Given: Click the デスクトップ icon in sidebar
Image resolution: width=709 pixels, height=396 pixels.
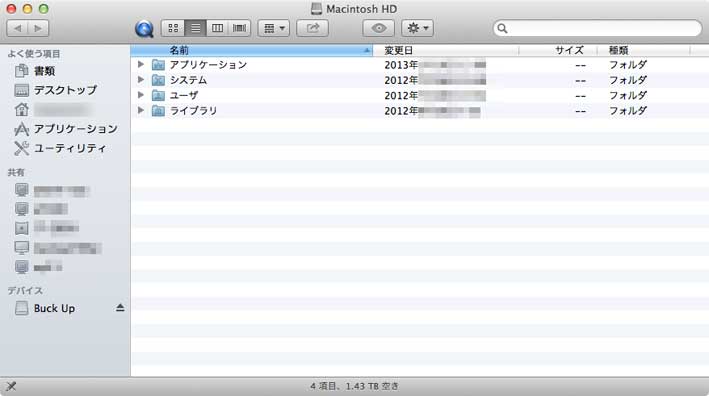Looking at the screenshot, I should point(22,90).
